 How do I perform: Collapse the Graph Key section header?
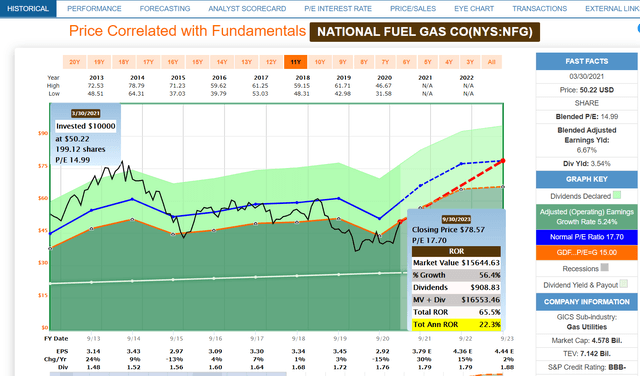[x=587, y=179]
